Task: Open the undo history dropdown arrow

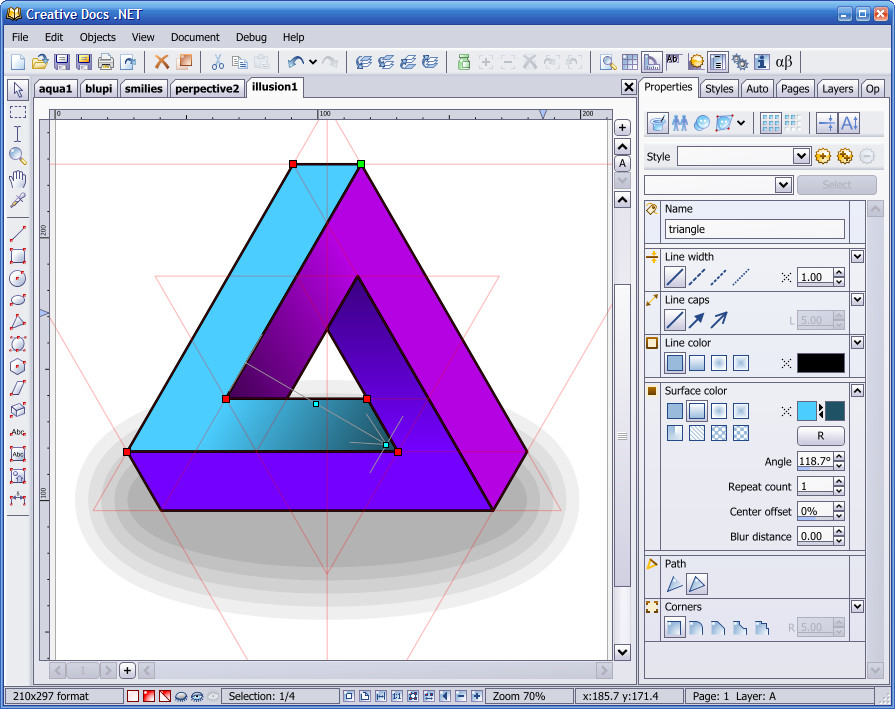Action: 313,62
